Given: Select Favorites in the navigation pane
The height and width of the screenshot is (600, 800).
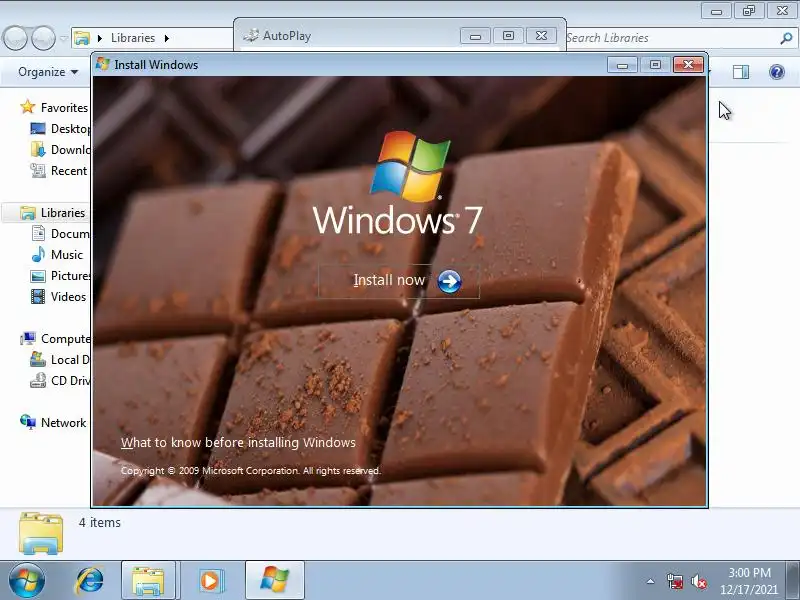Looking at the screenshot, I should (64, 108).
